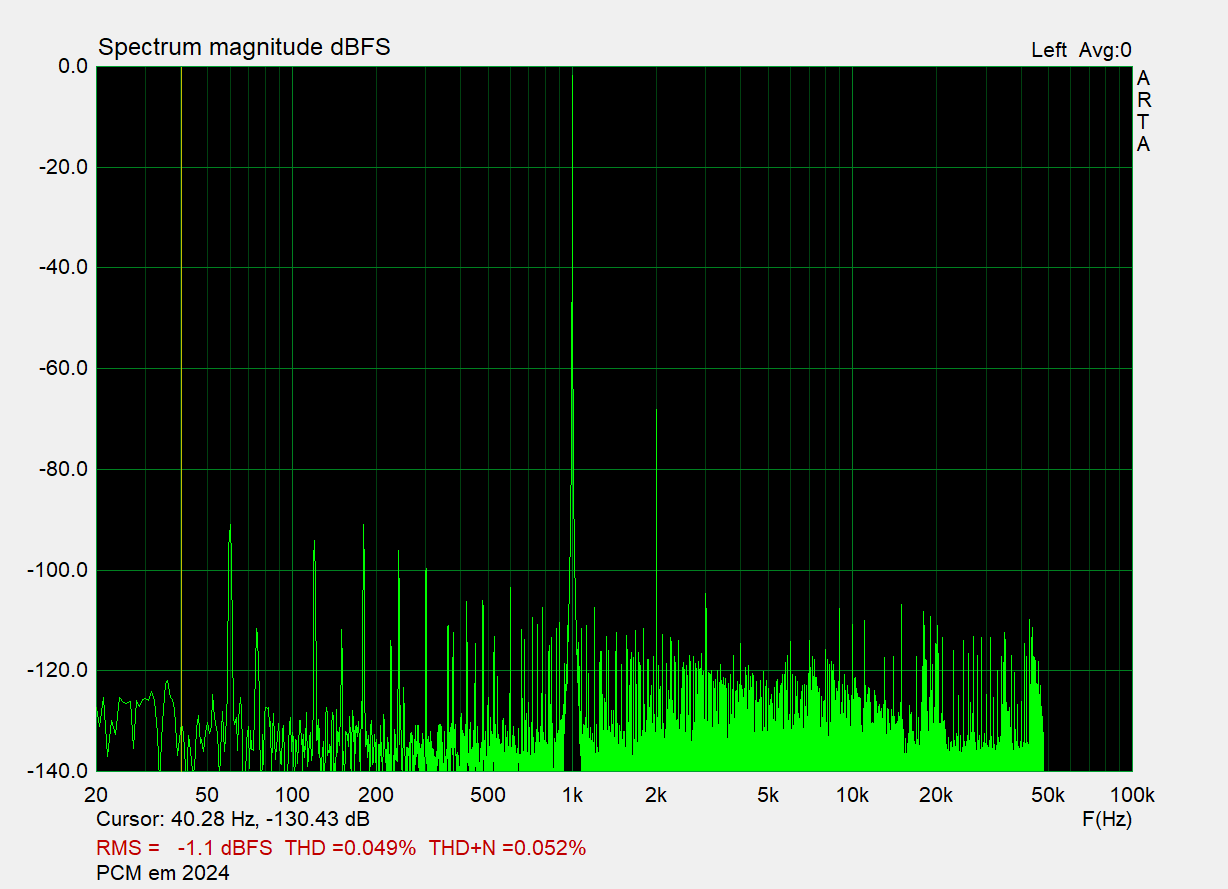Click the 2 kHz second harmonic peak
This screenshot has height=889, width=1228.
coord(656,411)
